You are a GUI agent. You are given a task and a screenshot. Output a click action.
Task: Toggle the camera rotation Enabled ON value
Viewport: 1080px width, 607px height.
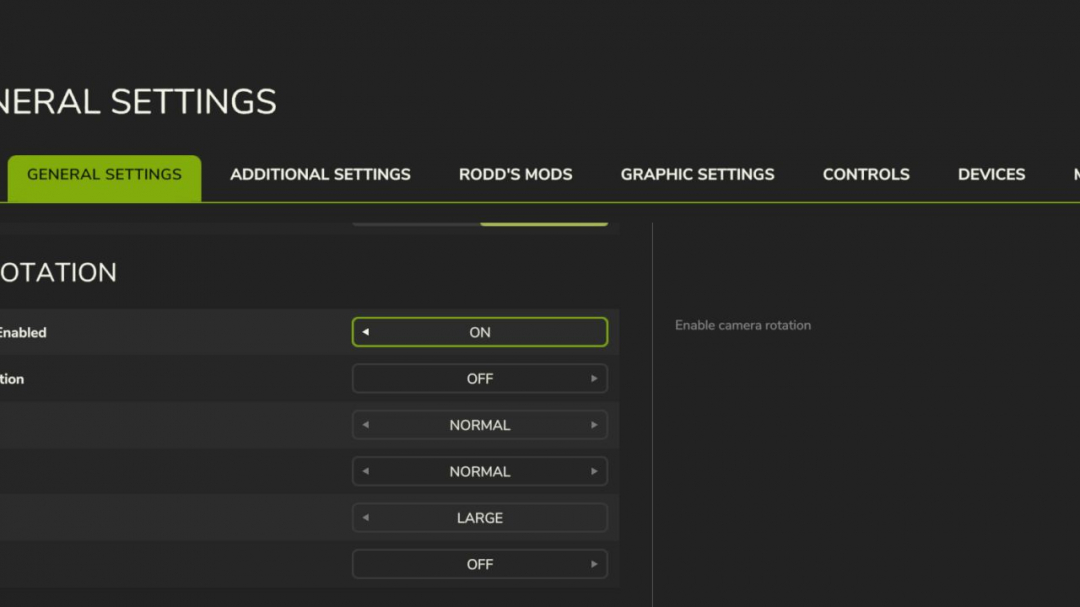[x=480, y=332]
